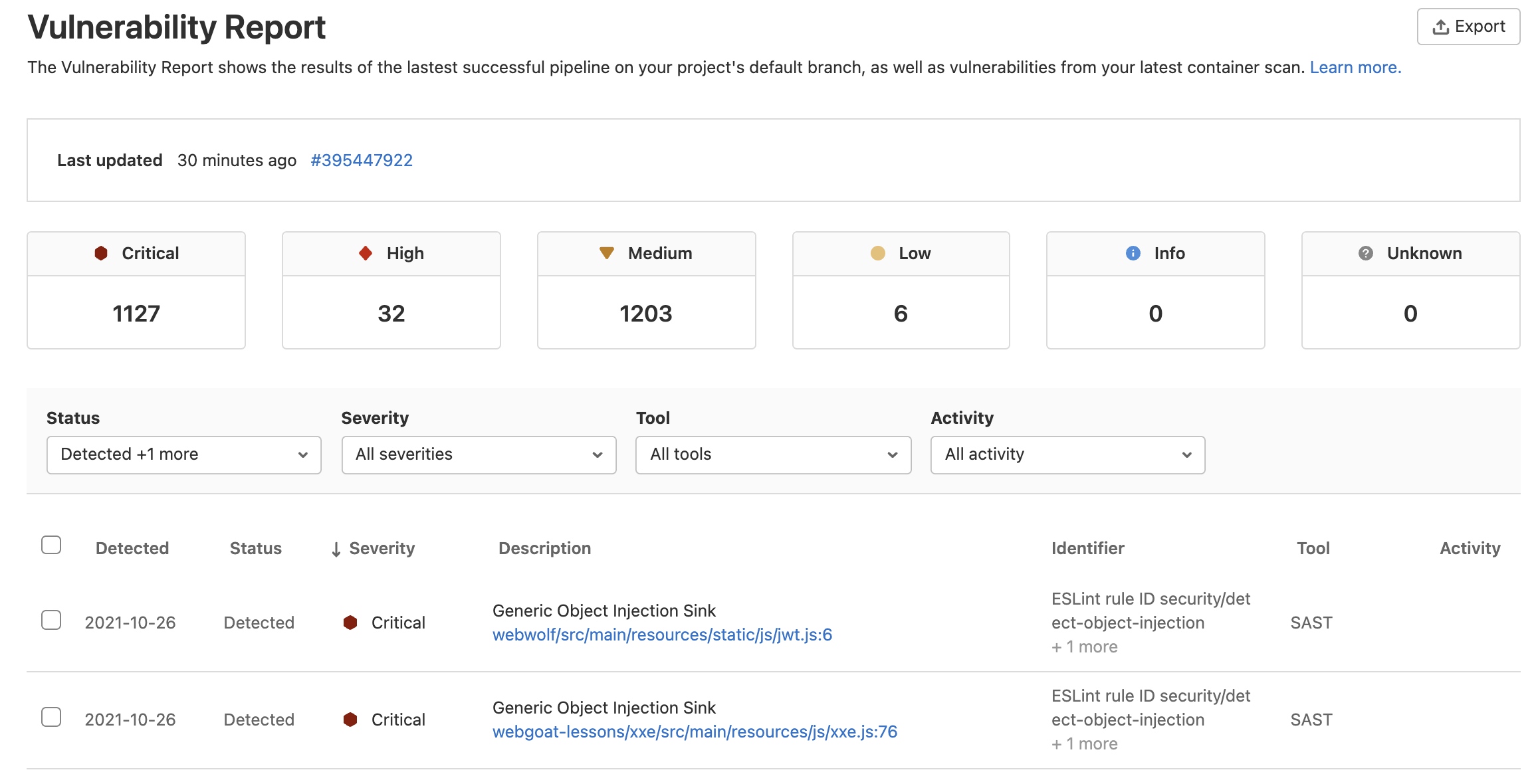1538x784 pixels.
Task: Click the Unknown severity question icon
Action: (x=1365, y=253)
